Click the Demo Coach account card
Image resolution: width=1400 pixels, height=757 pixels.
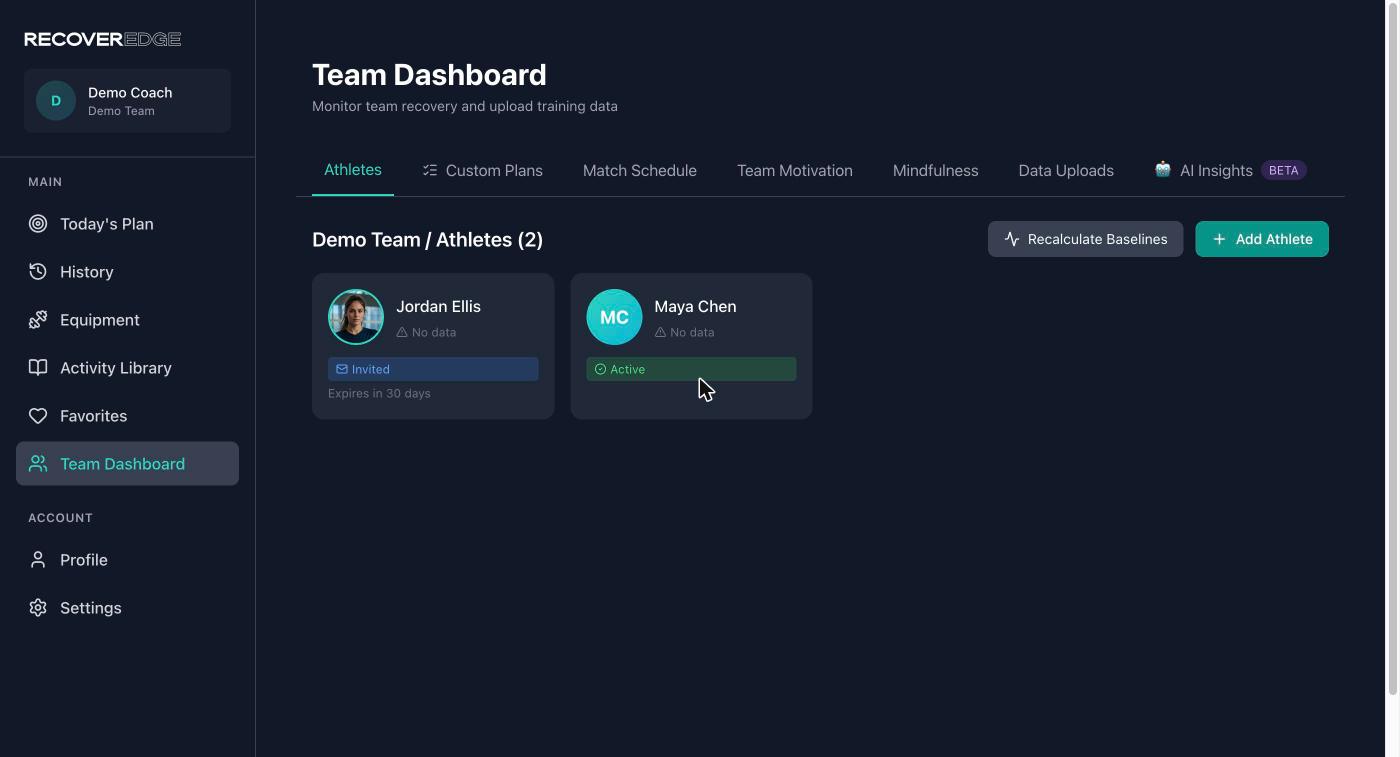click(x=127, y=101)
